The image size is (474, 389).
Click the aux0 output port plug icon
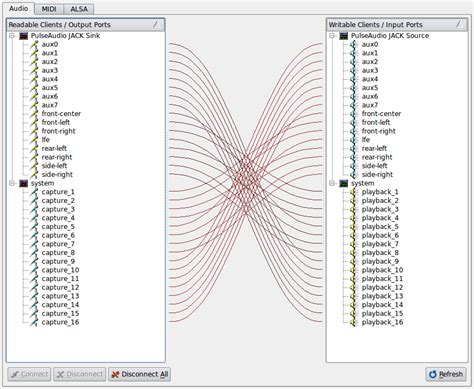pyautogui.click(x=34, y=44)
